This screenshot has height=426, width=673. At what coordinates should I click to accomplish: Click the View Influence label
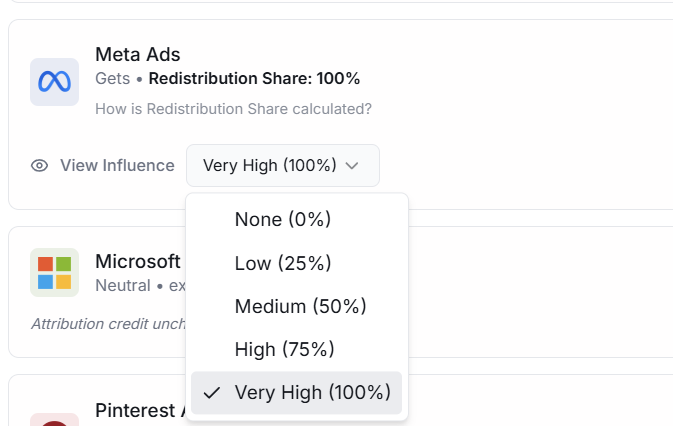coord(117,166)
